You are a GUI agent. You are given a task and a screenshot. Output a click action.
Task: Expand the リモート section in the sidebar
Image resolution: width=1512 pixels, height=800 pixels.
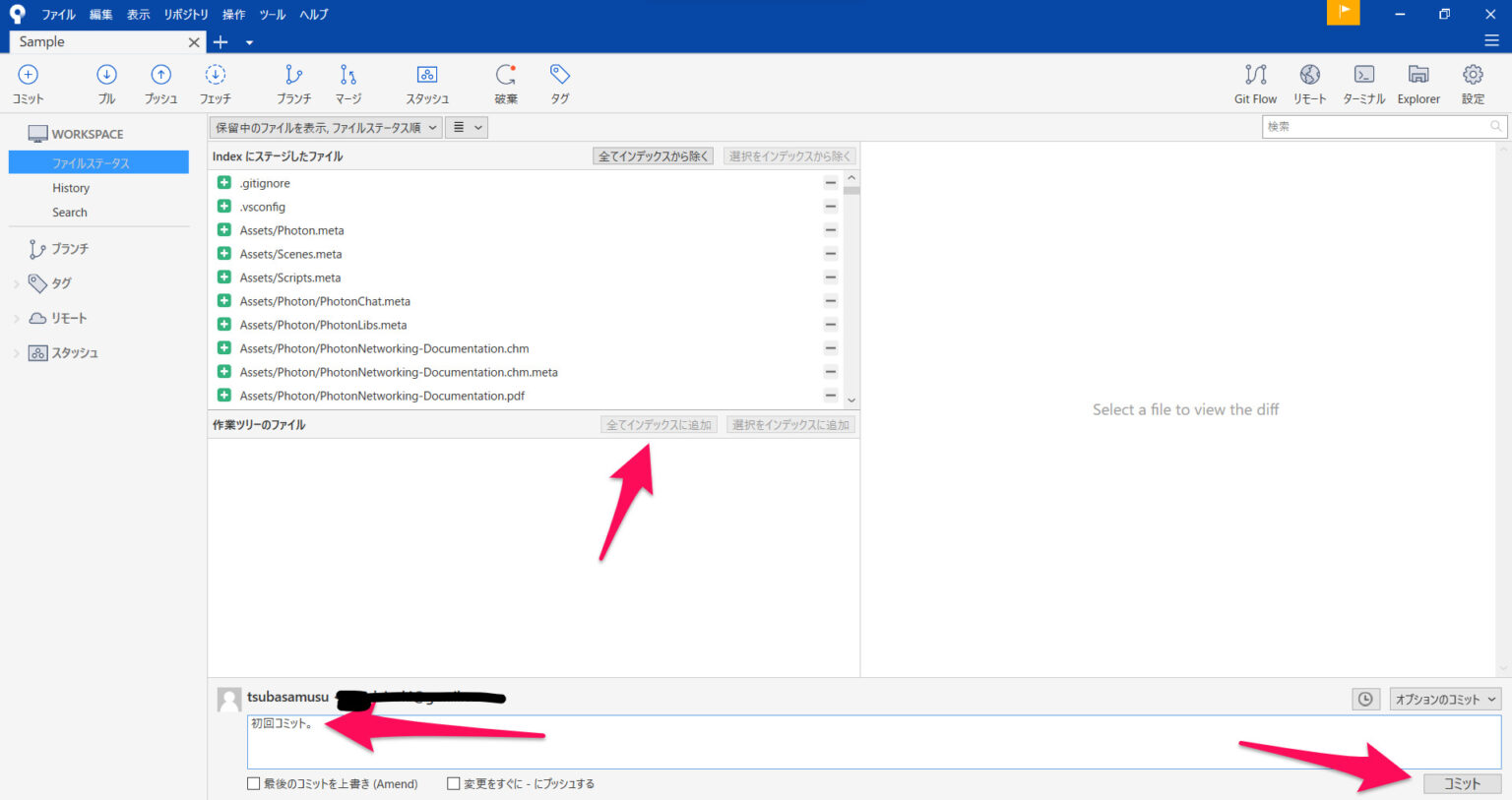tap(16, 318)
